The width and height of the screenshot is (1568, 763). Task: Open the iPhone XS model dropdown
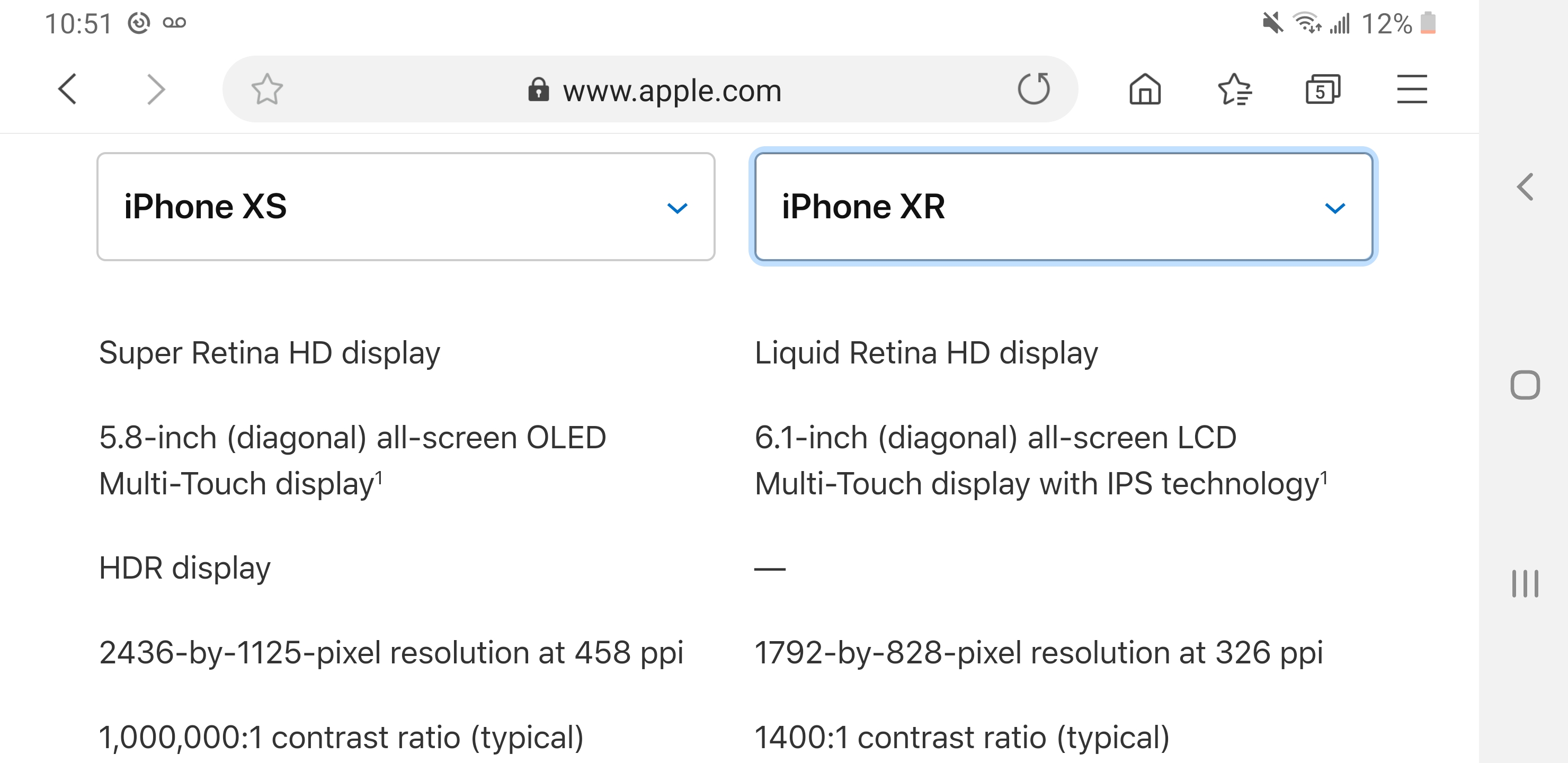(405, 207)
